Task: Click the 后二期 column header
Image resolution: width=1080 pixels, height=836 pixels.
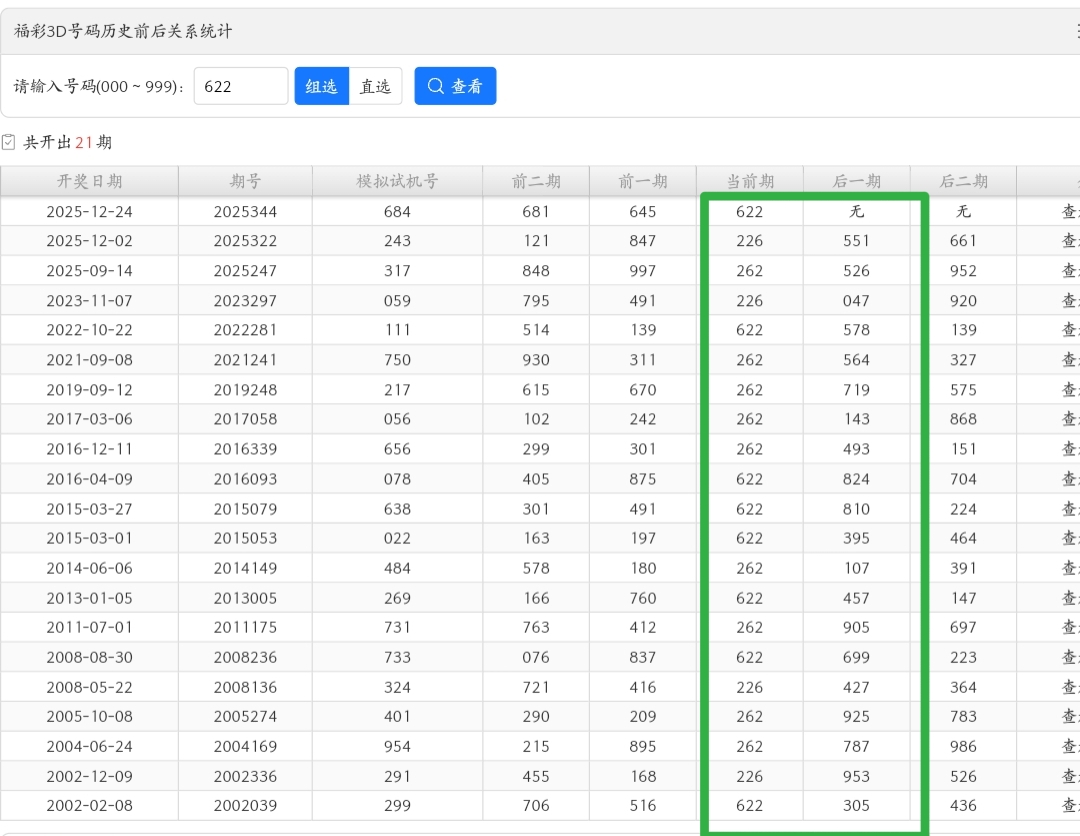Action: tap(963, 181)
